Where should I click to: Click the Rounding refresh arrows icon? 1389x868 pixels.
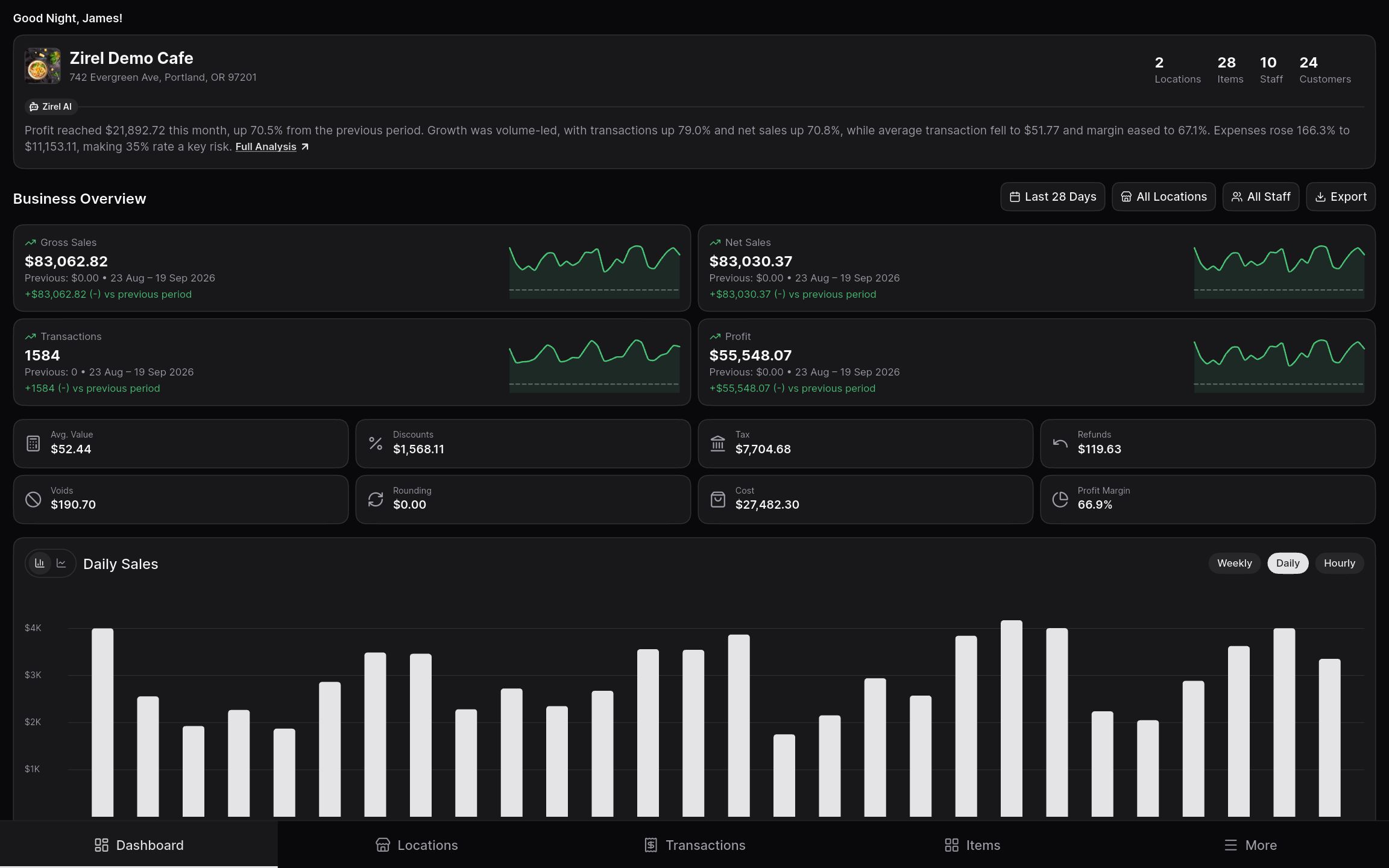(376, 499)
